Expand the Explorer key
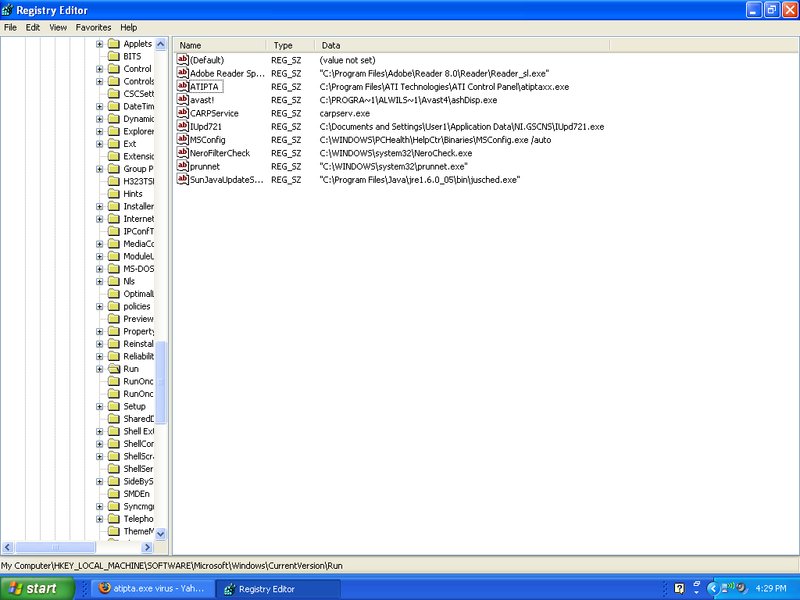Viewport: 800px width, 600px height. click(99, 131)
